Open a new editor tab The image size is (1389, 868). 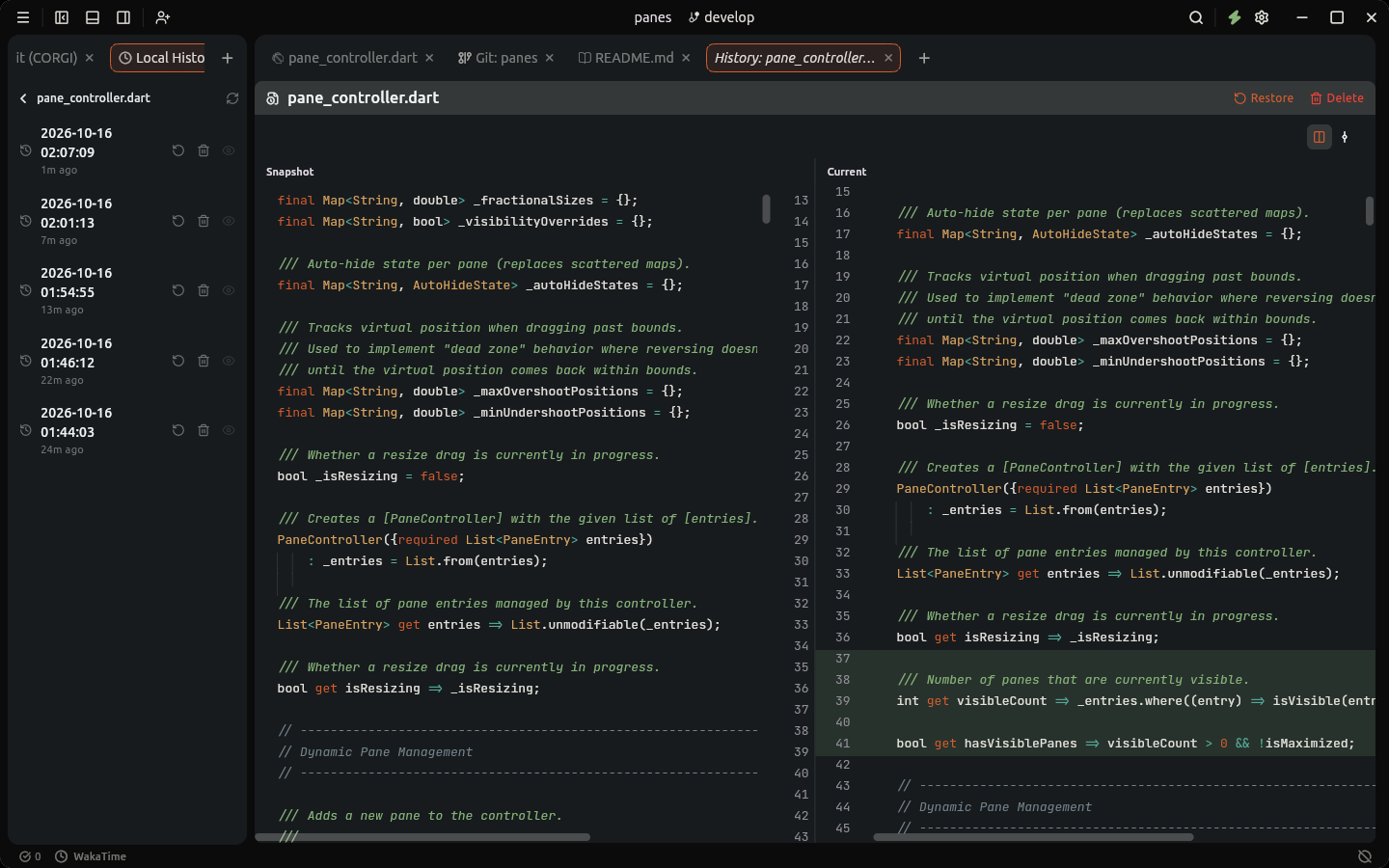924,58
